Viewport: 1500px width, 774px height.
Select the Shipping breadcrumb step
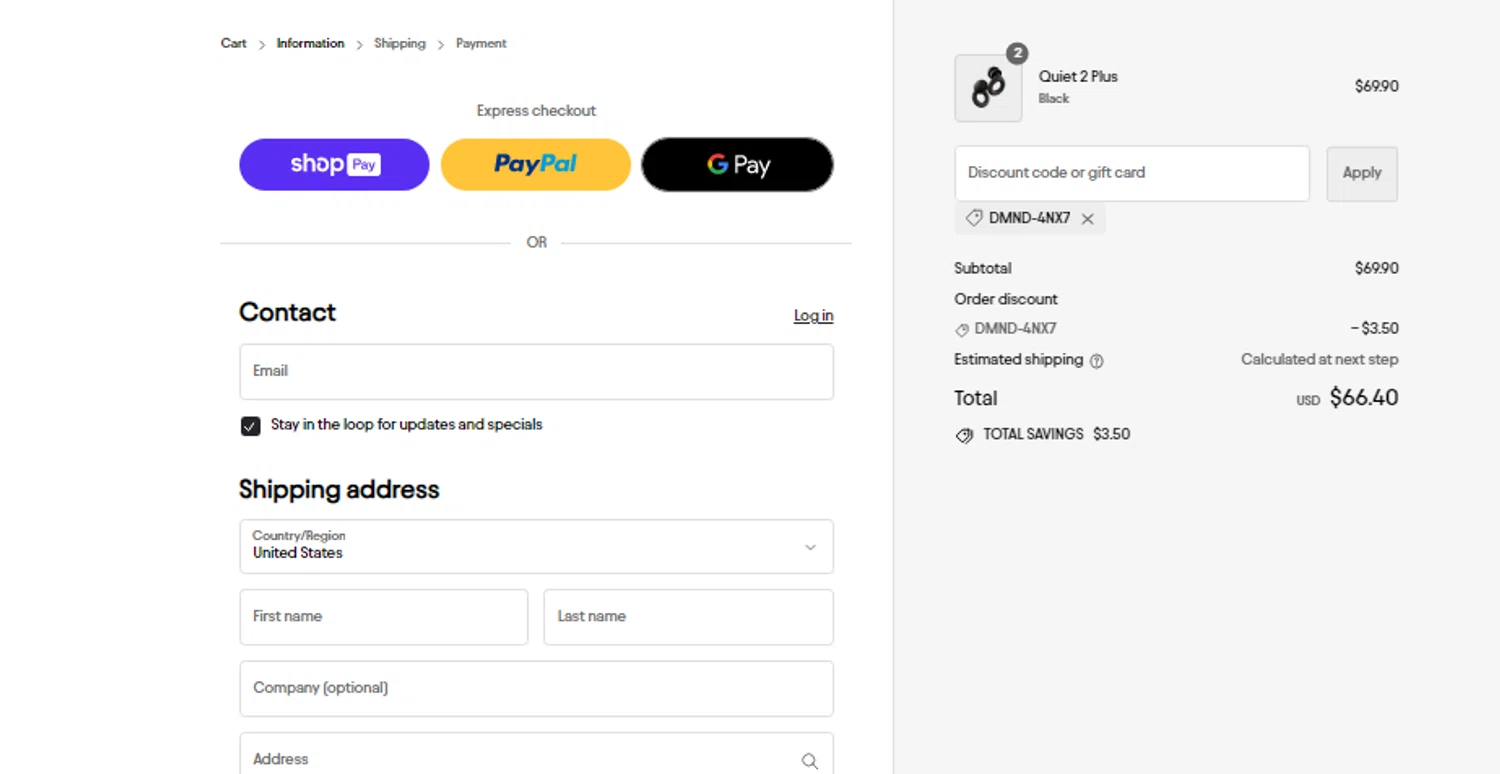coord(400,43)
